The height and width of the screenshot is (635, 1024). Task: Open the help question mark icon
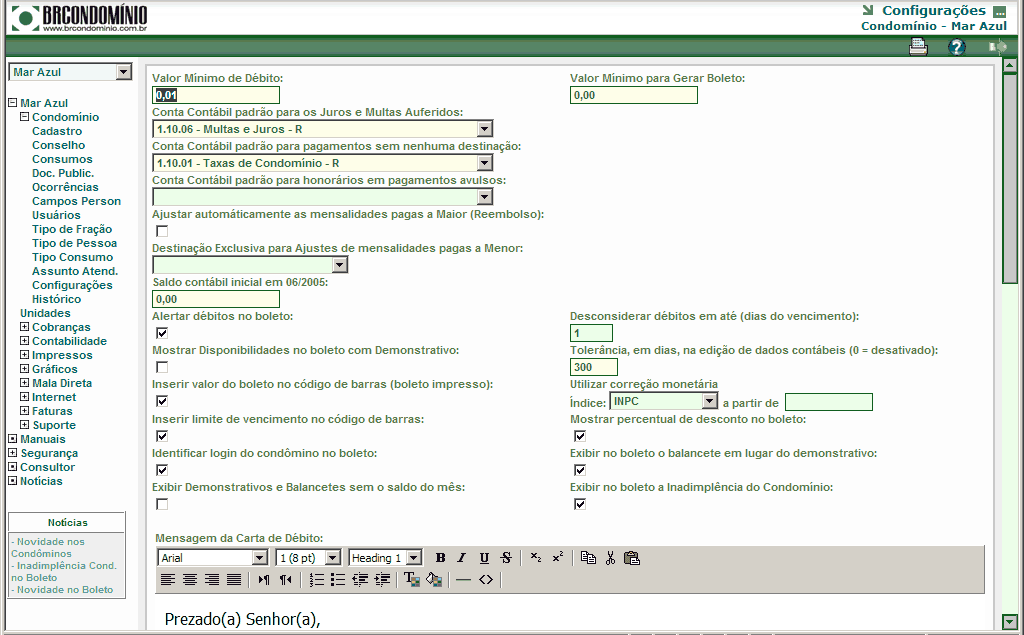click(957, 47)
